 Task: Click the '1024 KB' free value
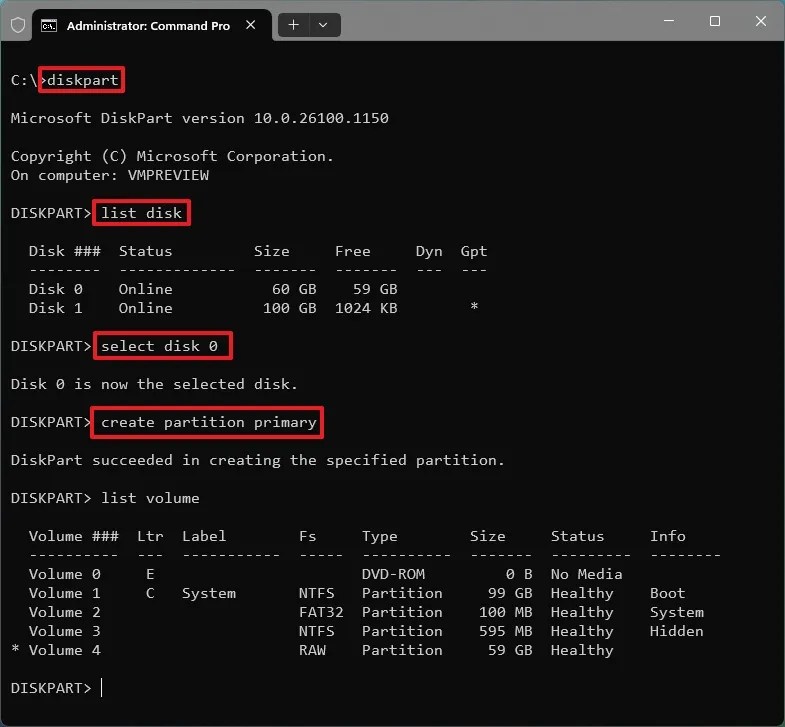point(366,308)
